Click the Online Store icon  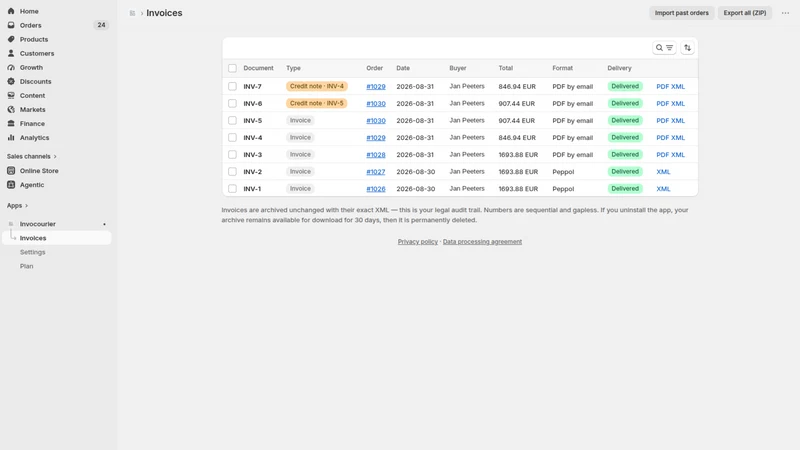[x=11, y=170]
